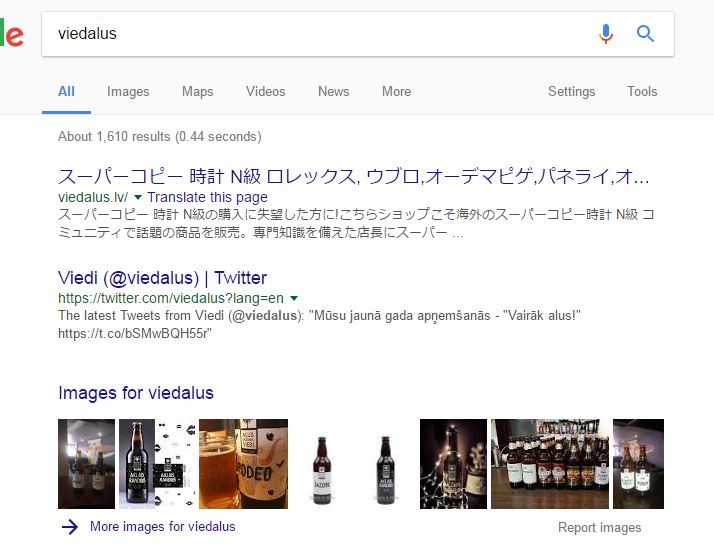Image resolution: width=714 pixels, height=553 pixels.
Task: Show the search Tools options
Action: (x=642, y=91)
